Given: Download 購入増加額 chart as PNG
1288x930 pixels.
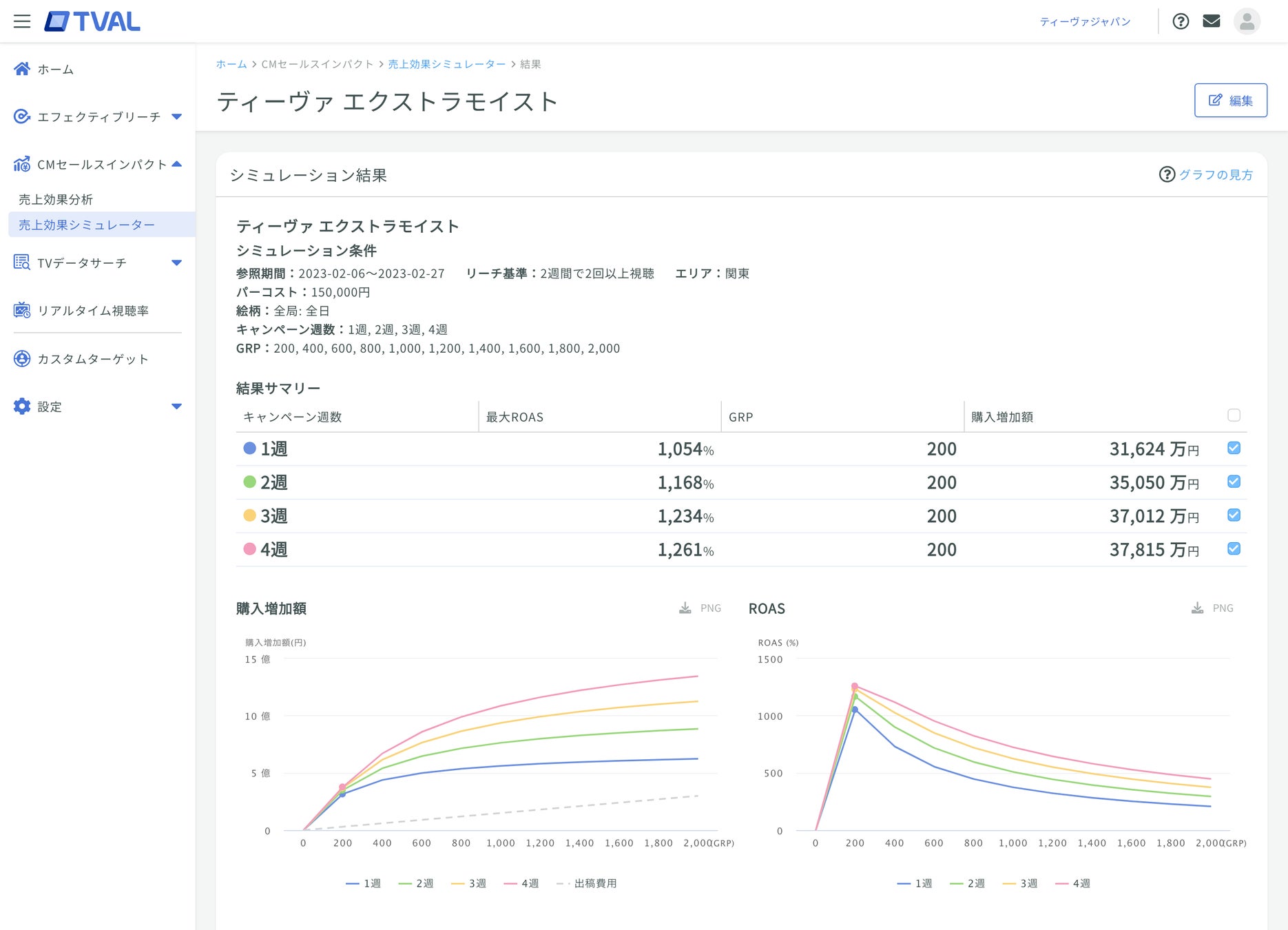Looking at the screenshot, I should [700, 608].
